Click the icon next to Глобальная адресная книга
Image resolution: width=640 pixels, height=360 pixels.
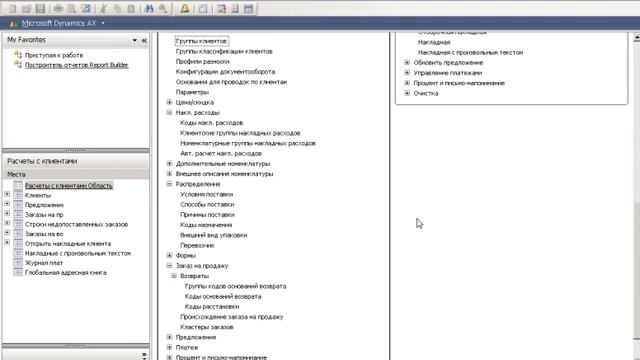click(18, 273)
